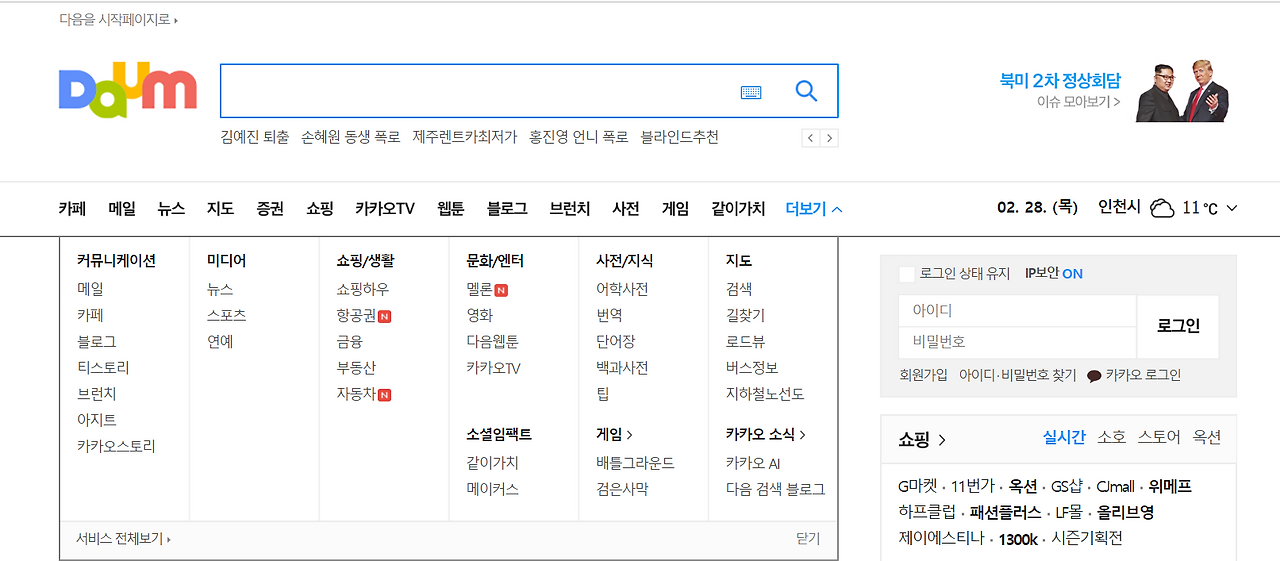Show next suggested search keywords

[829, 138]
